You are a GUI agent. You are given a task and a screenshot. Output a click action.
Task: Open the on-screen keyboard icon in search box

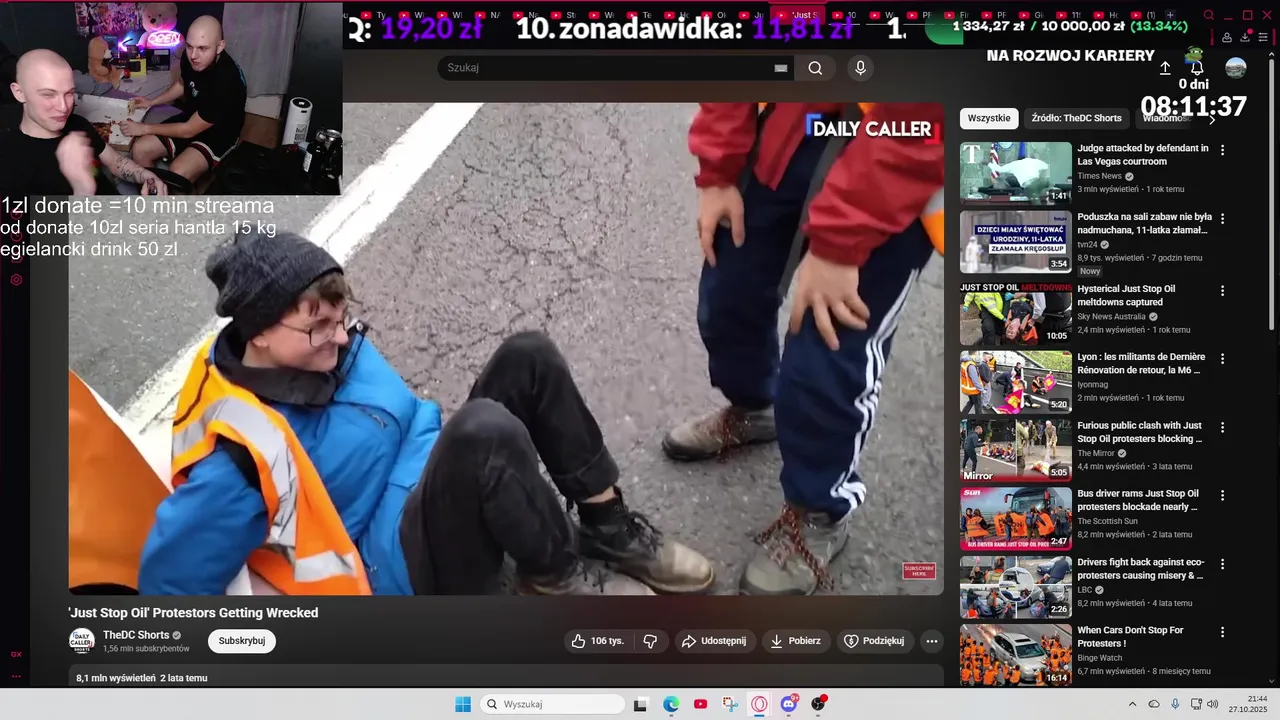pos(781,68)
